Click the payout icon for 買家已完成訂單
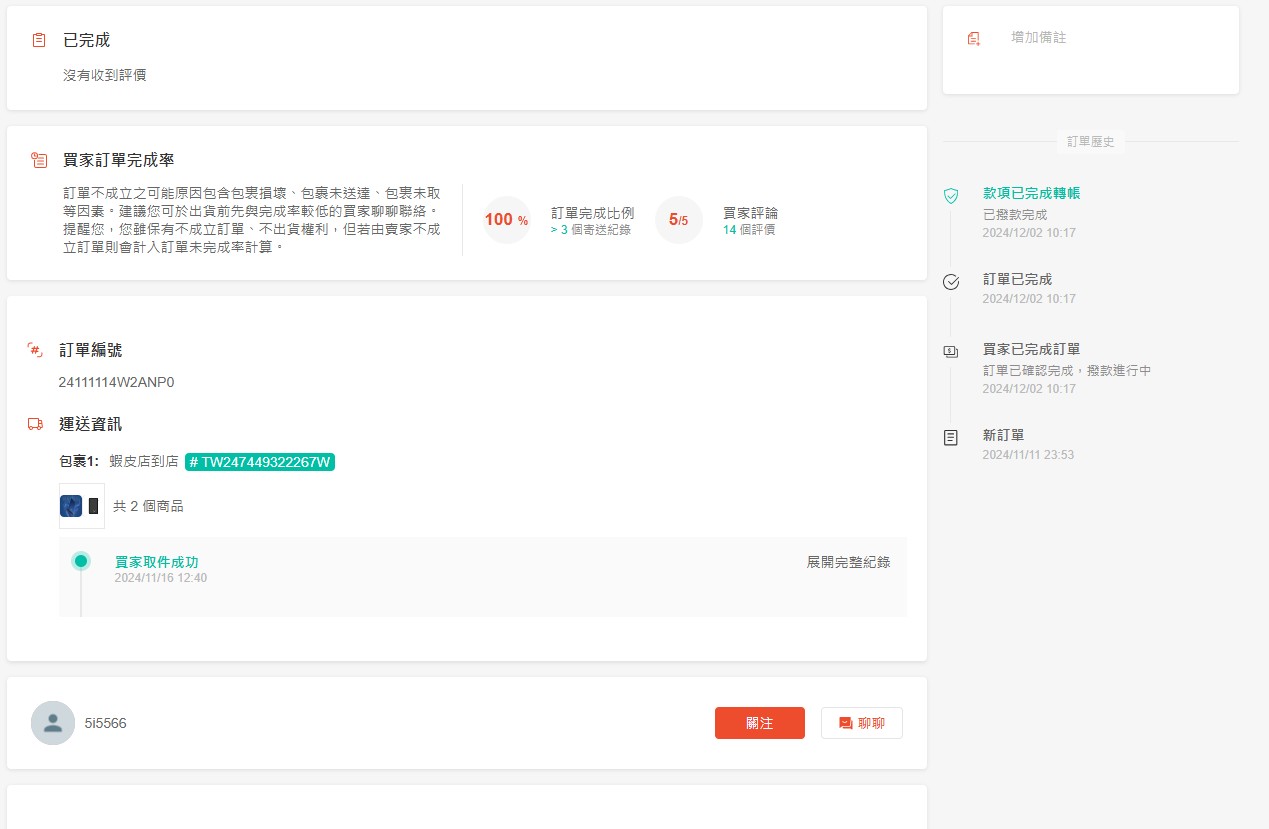The width and height of the screenshot is (1269, 829). [951, 352]
